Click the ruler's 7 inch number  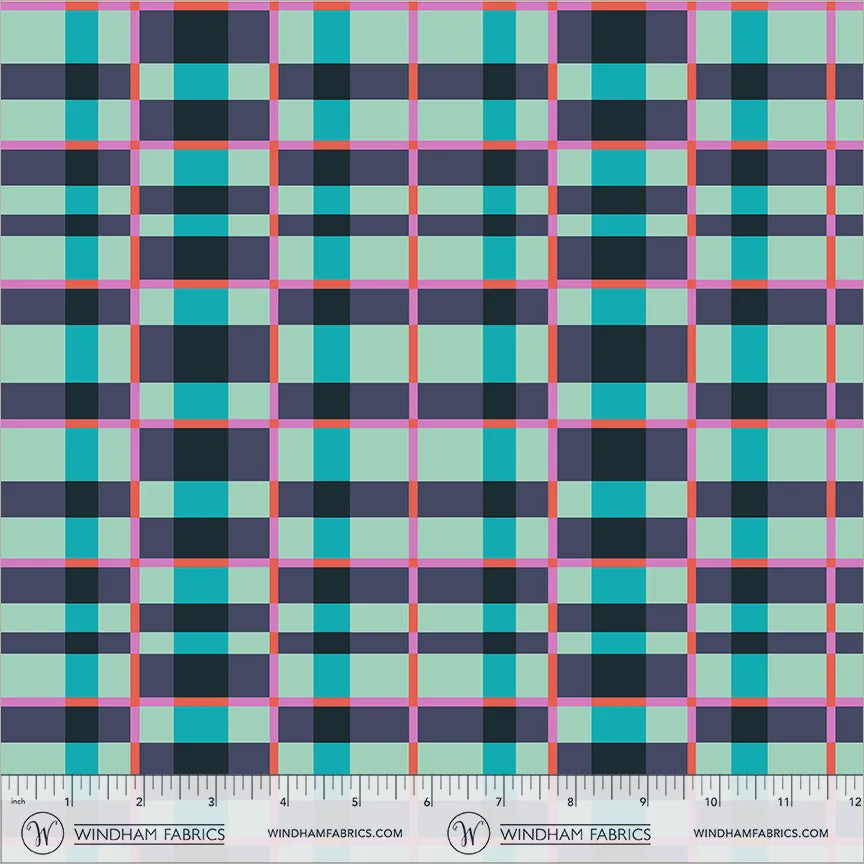tap(499, 802)
